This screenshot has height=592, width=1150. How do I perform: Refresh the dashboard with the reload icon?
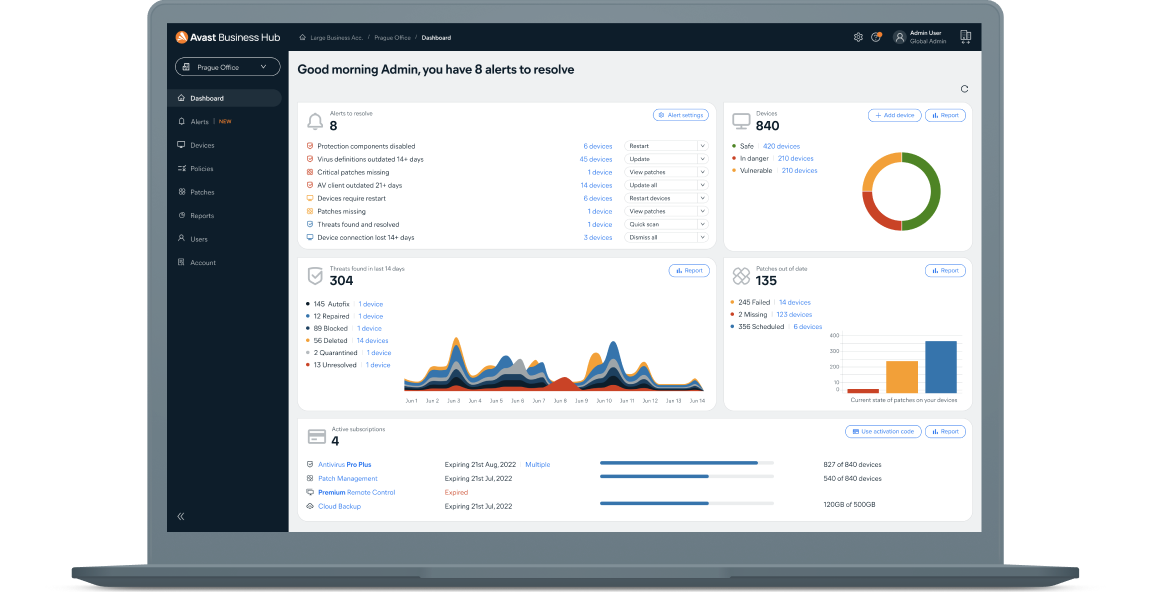[x=964, y=88]
